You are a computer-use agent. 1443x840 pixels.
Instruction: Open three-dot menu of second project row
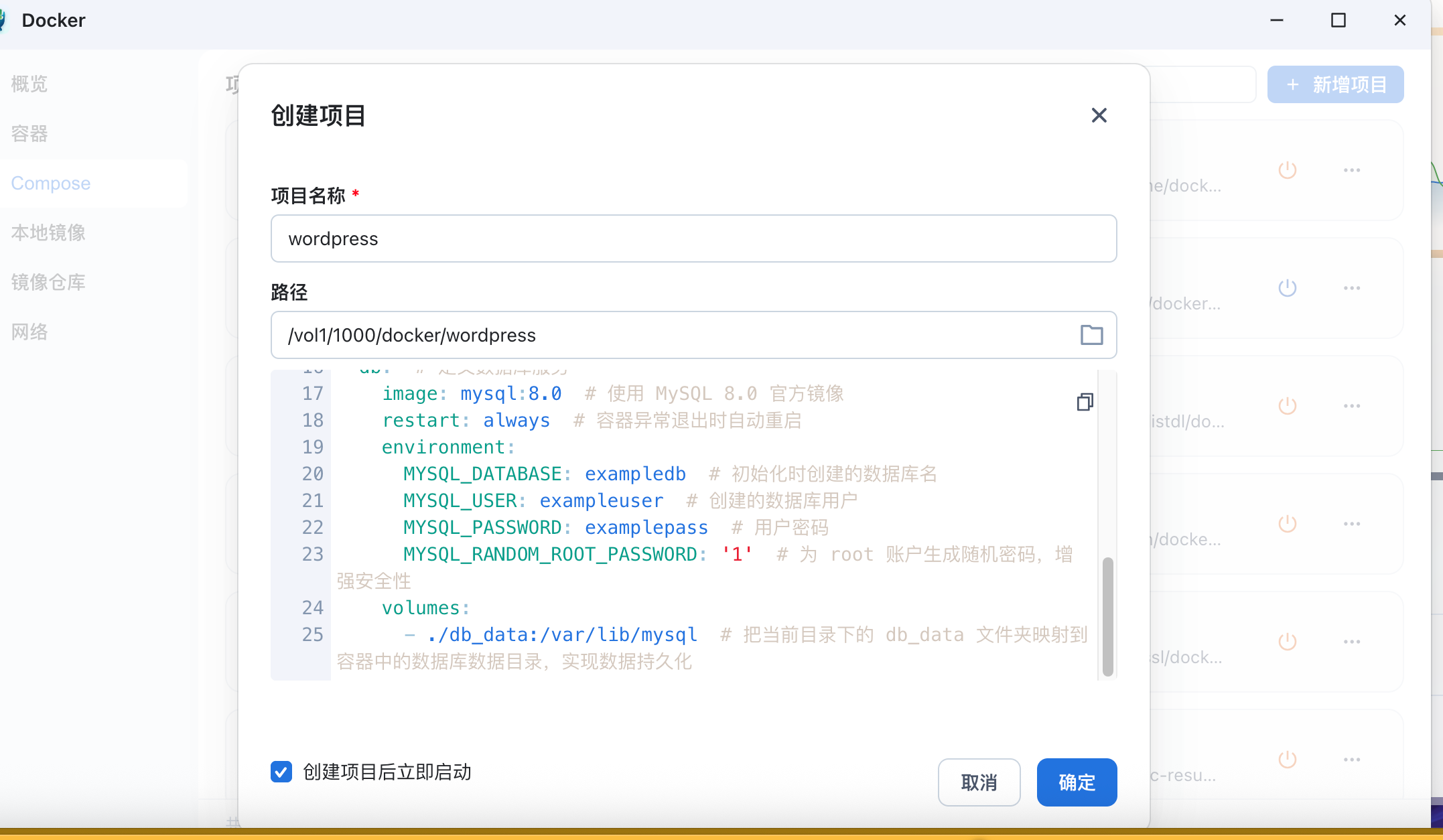[1351, 288]
